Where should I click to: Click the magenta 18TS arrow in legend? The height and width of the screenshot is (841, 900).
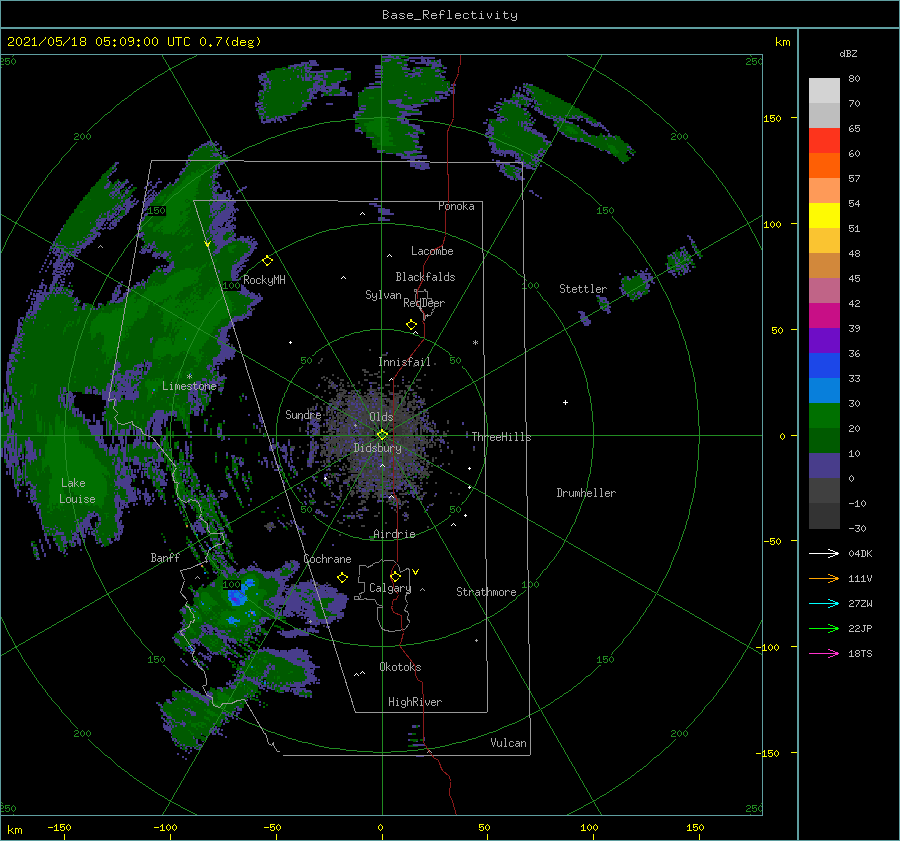[824, 653]
